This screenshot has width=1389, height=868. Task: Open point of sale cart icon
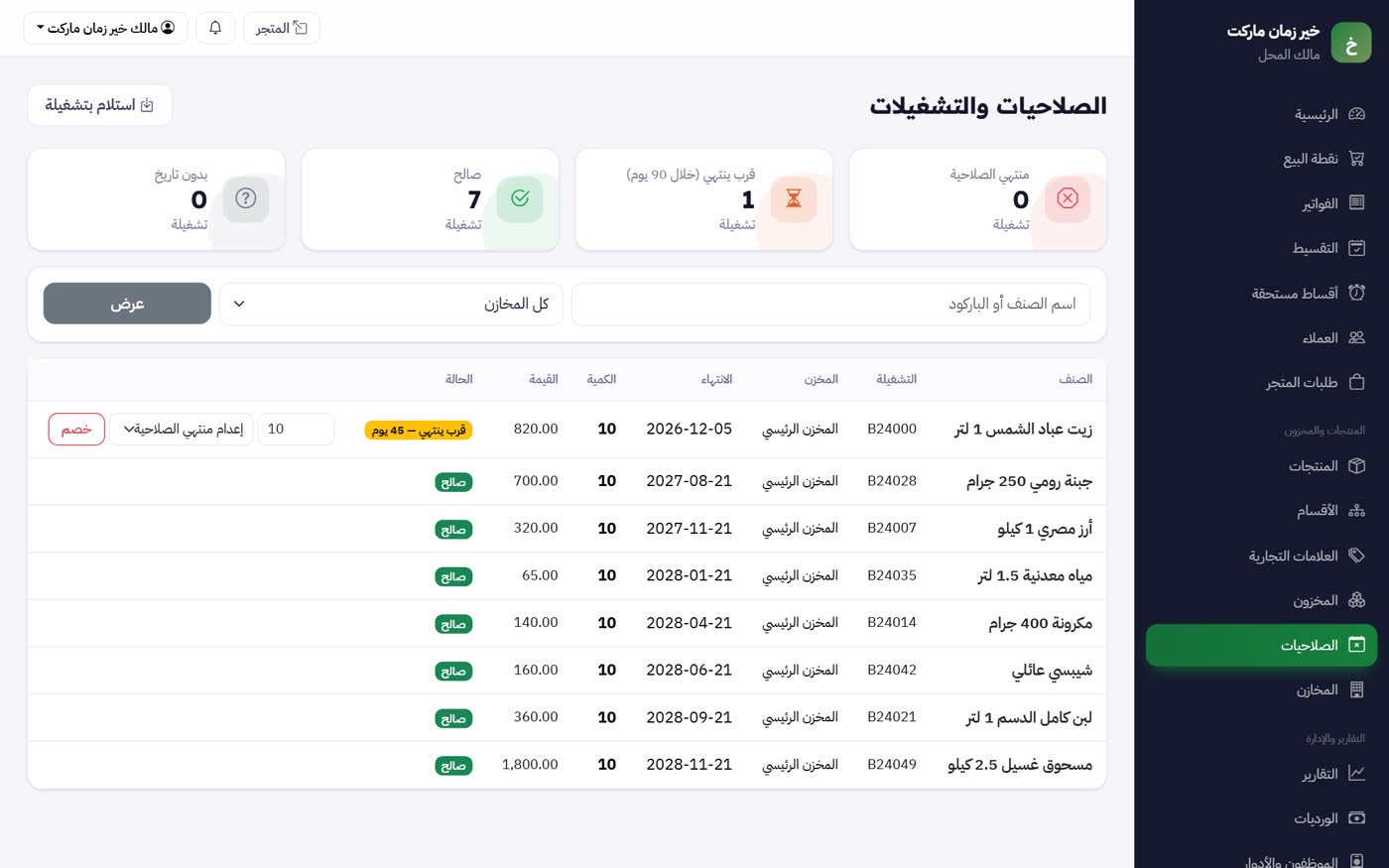coord(1356,159)
